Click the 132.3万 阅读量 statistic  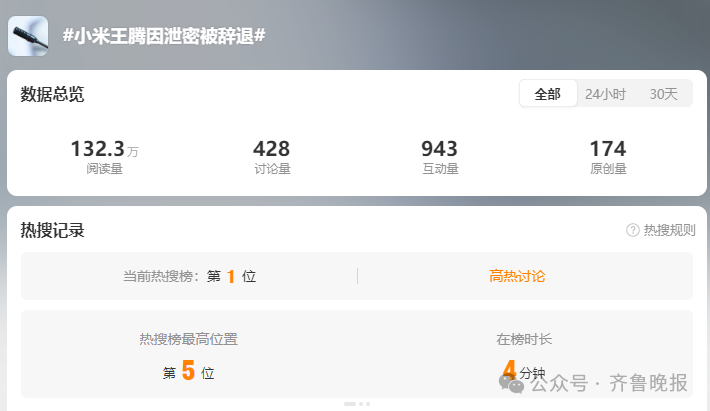tap(105, 156)
